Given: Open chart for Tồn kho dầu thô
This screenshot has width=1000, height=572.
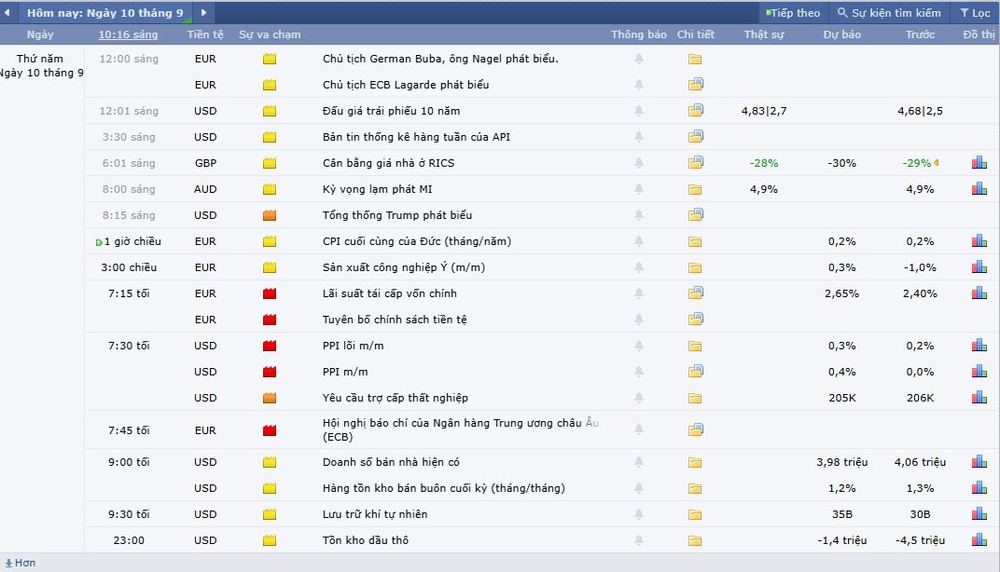Looking at the screenshot, I should pos(980,540).
